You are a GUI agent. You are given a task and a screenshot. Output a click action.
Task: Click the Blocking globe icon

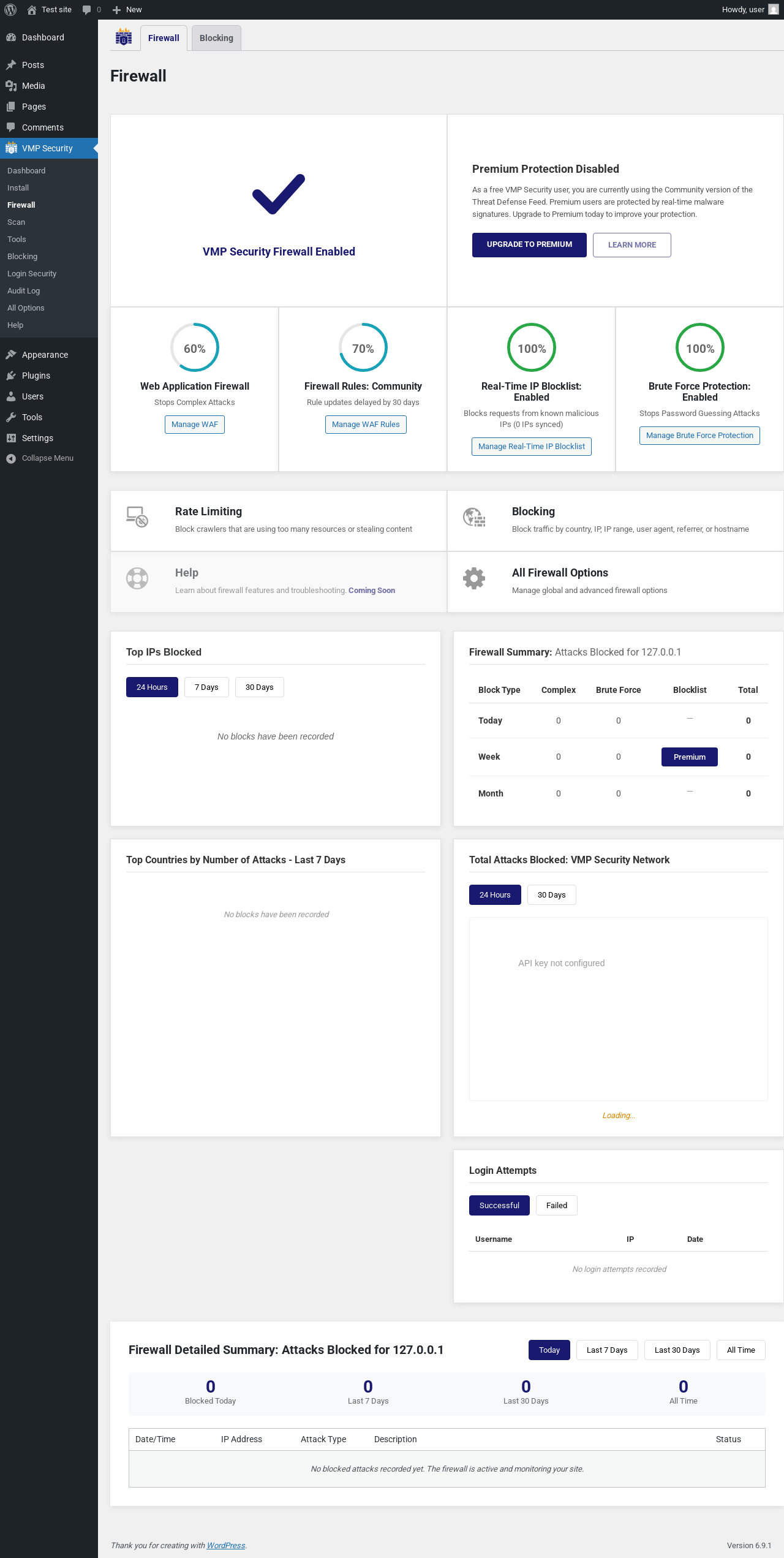pos(474,517)
